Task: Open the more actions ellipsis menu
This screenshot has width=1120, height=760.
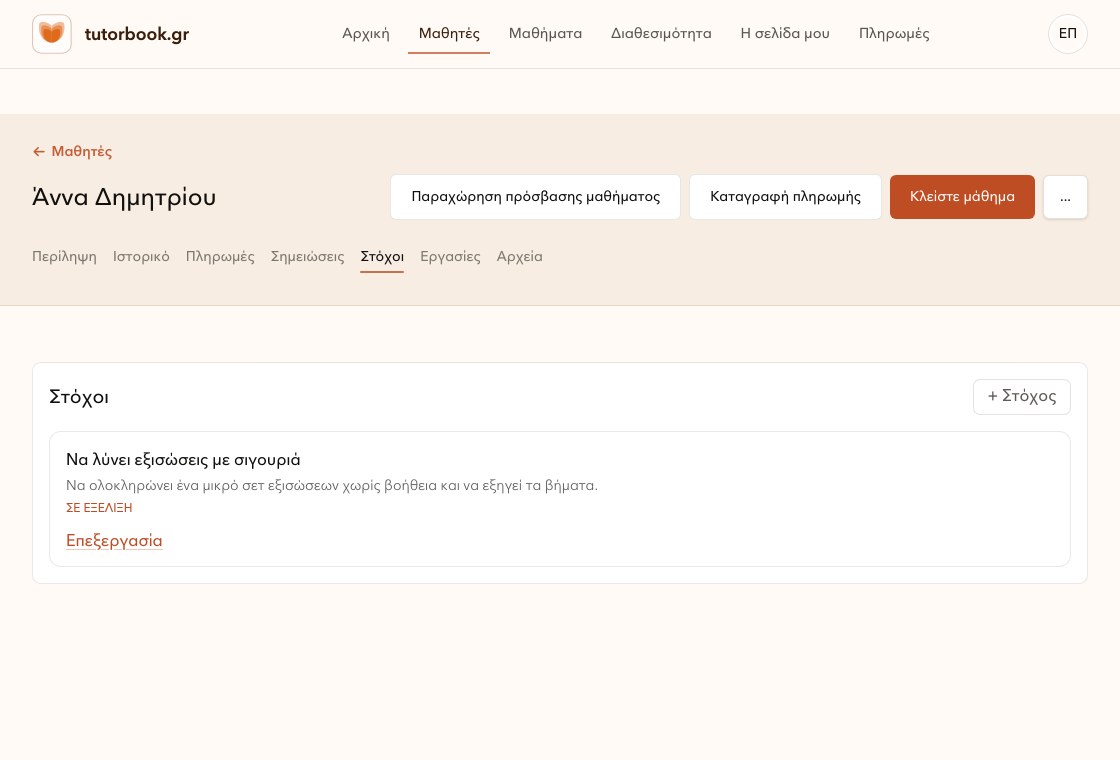Action: coord(1065,197)
